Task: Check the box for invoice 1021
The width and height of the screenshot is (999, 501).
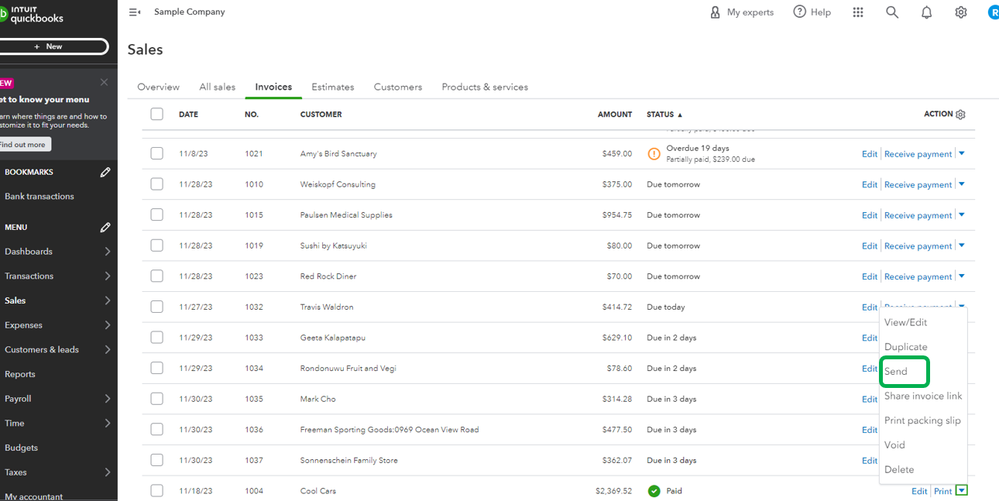Action: [x=157, y=154]
